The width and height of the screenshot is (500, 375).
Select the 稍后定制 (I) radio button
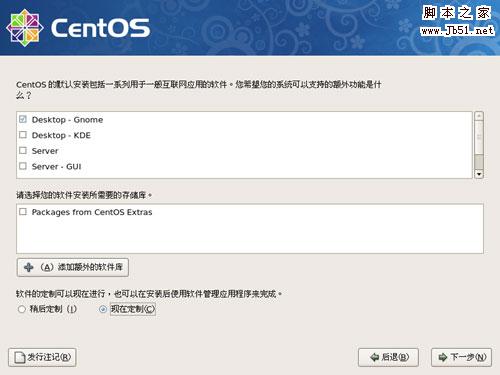22,309
